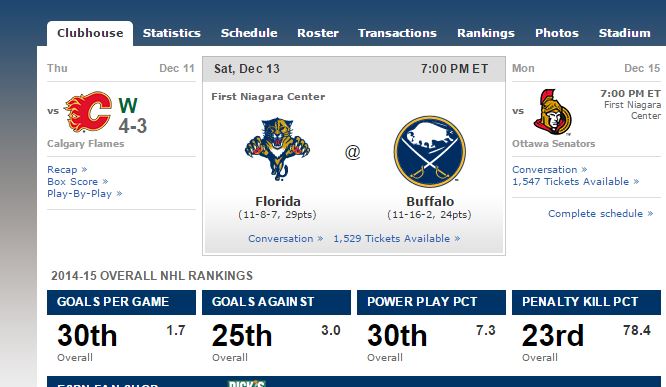Go to the Stadium tab
The width and height of the screenshot is (666, 387).
624,33
